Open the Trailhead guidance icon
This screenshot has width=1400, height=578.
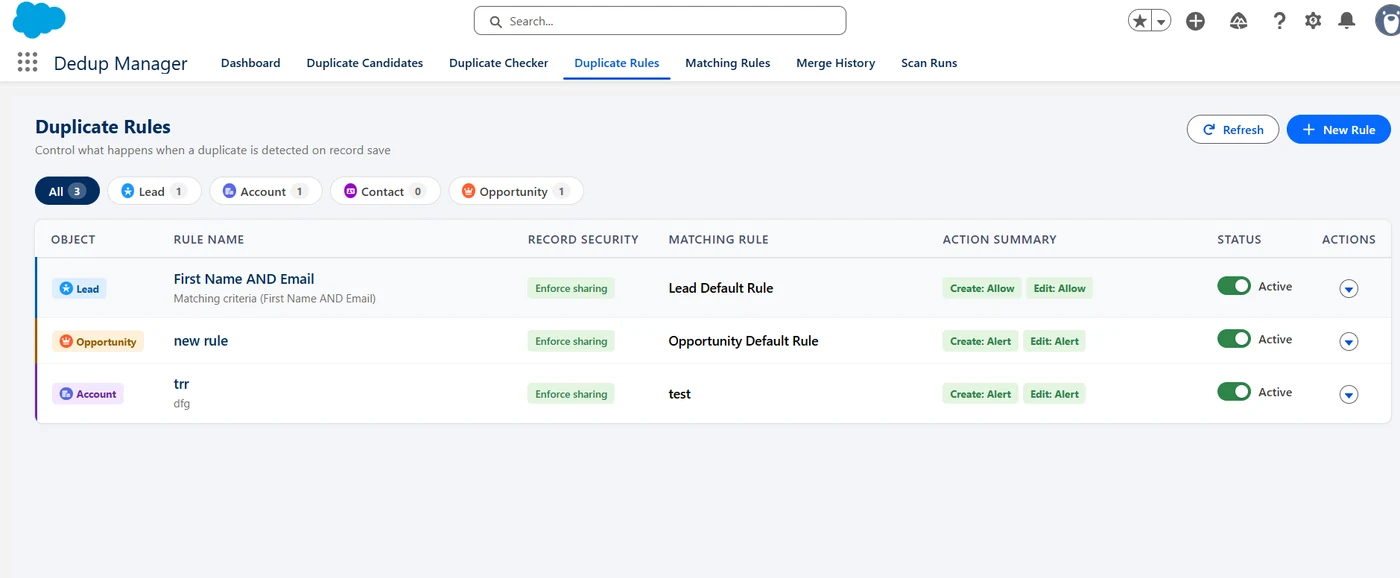pos(1238,21)
